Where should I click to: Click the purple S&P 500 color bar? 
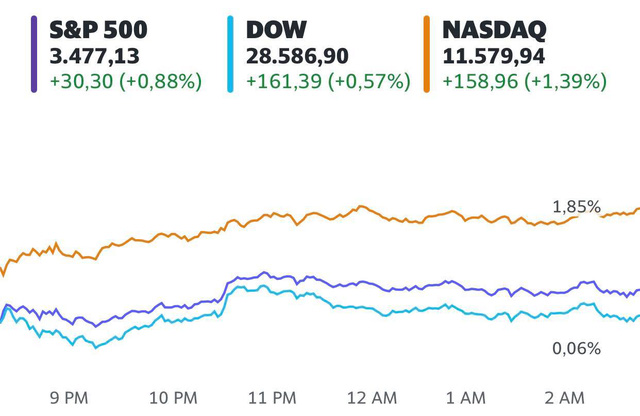pyautogui.click(x=34, y=54)
